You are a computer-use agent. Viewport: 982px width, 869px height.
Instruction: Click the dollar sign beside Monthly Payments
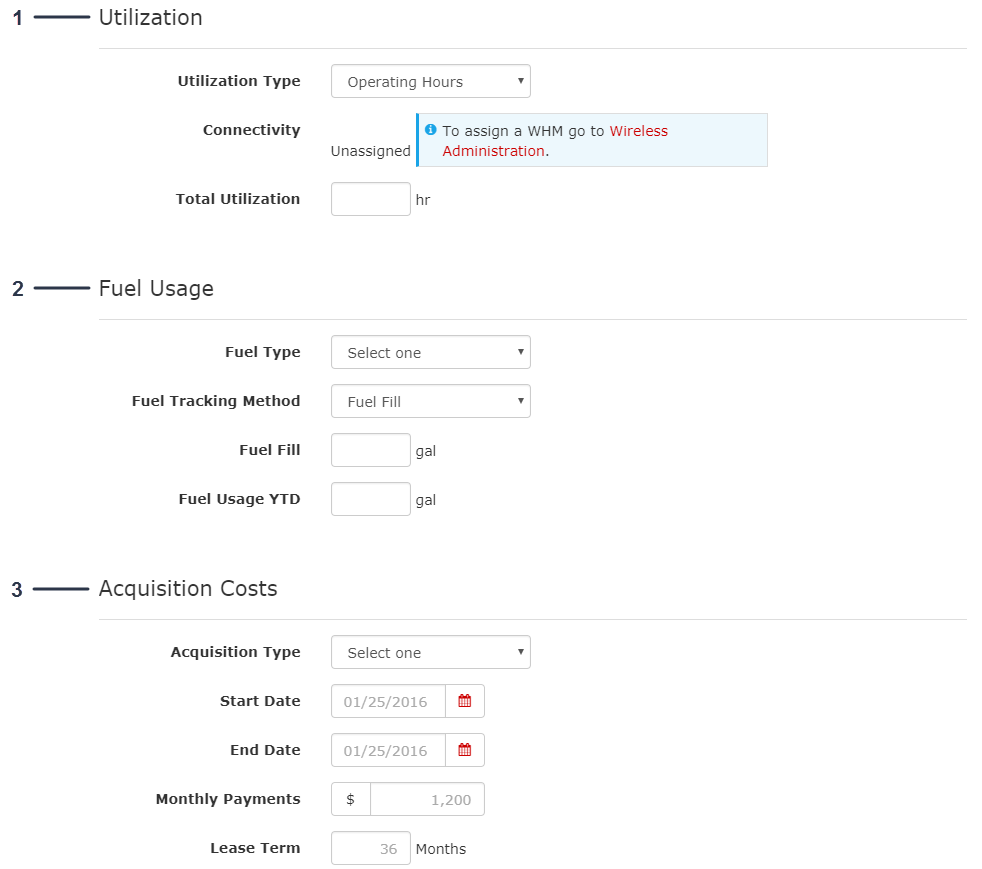(x=350, y=799)
